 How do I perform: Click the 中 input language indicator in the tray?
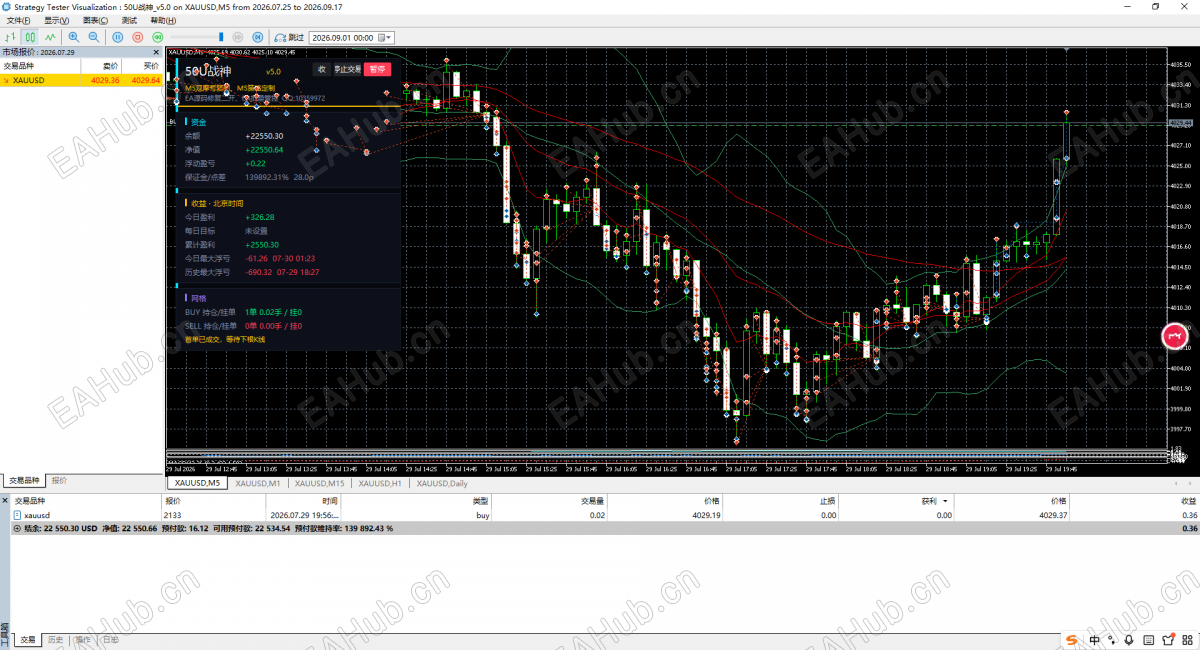pos(1095,640)
